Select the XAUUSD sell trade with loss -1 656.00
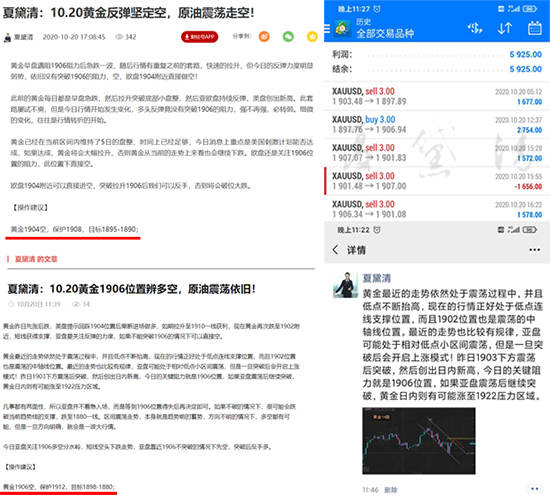This screenshot has height=499, width=550. (x=437, y=181)
